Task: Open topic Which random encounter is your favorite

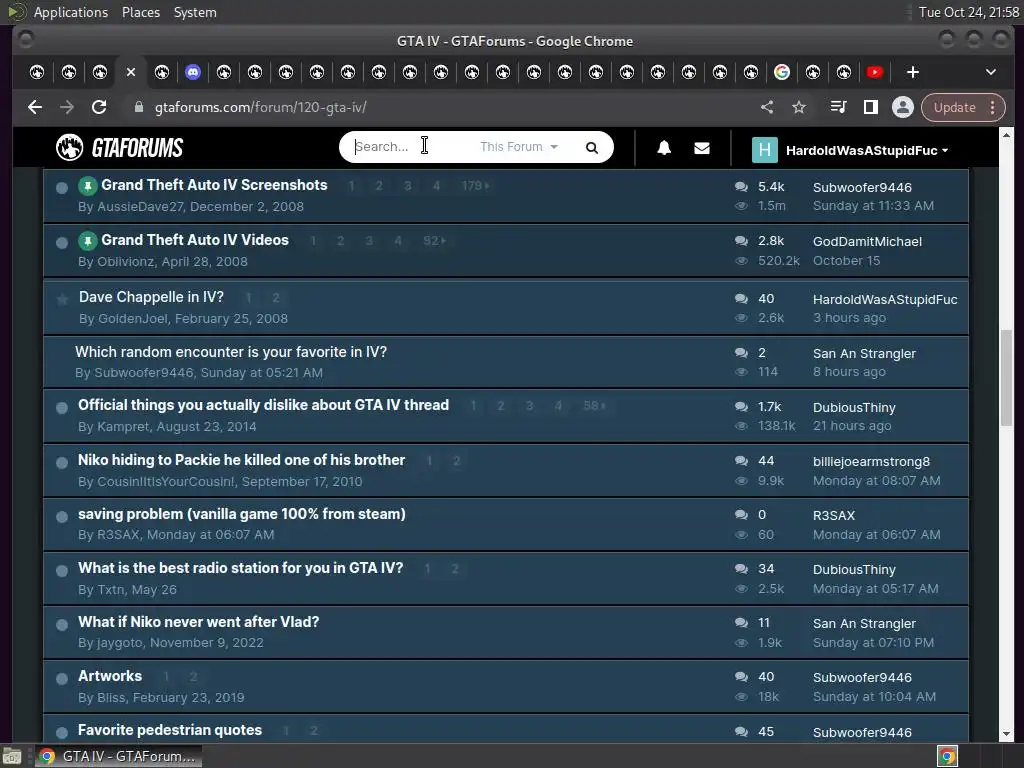Action: click(231, 352)
